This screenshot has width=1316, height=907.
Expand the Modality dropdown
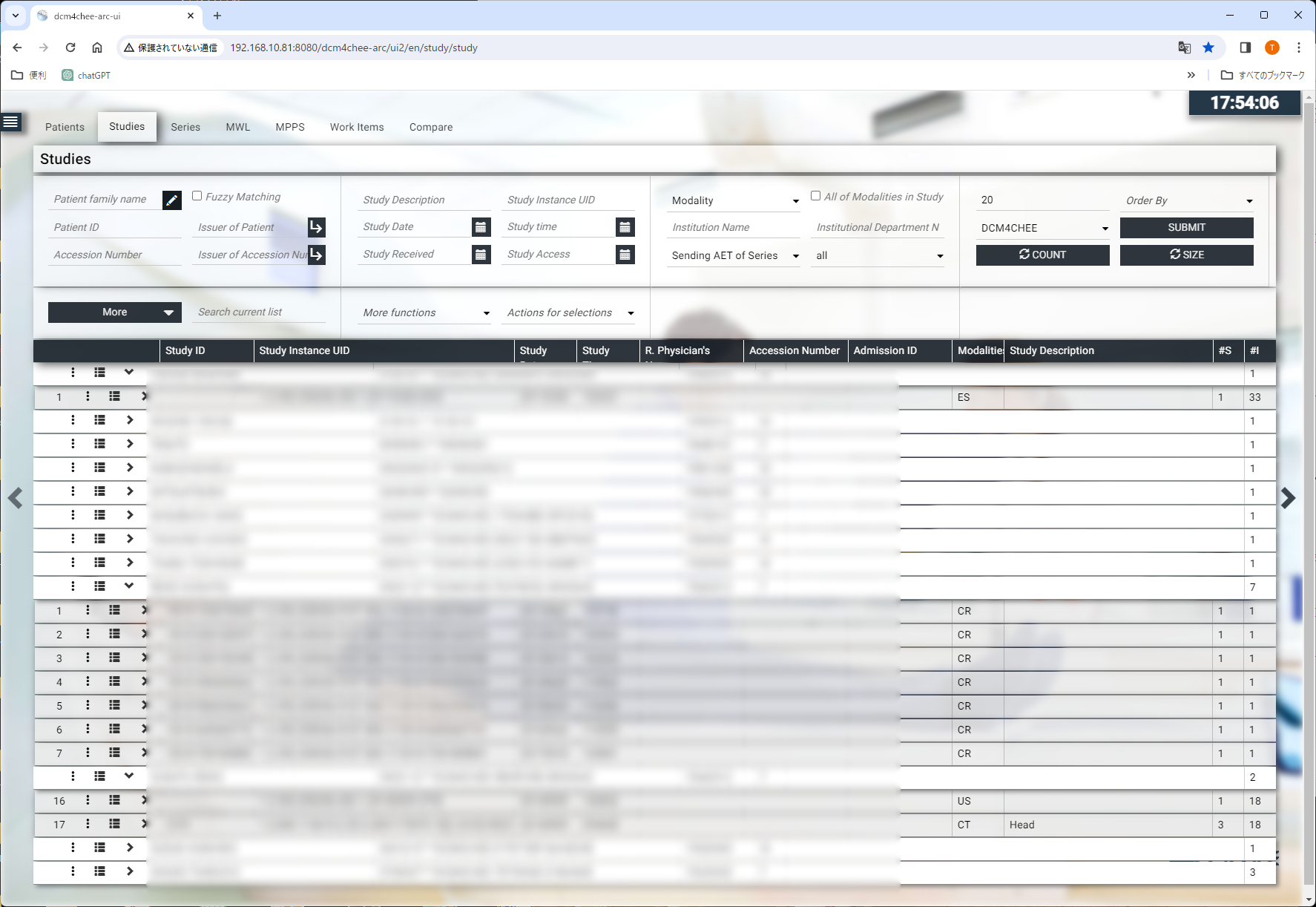pyautogui.click(x=734, y=200)
